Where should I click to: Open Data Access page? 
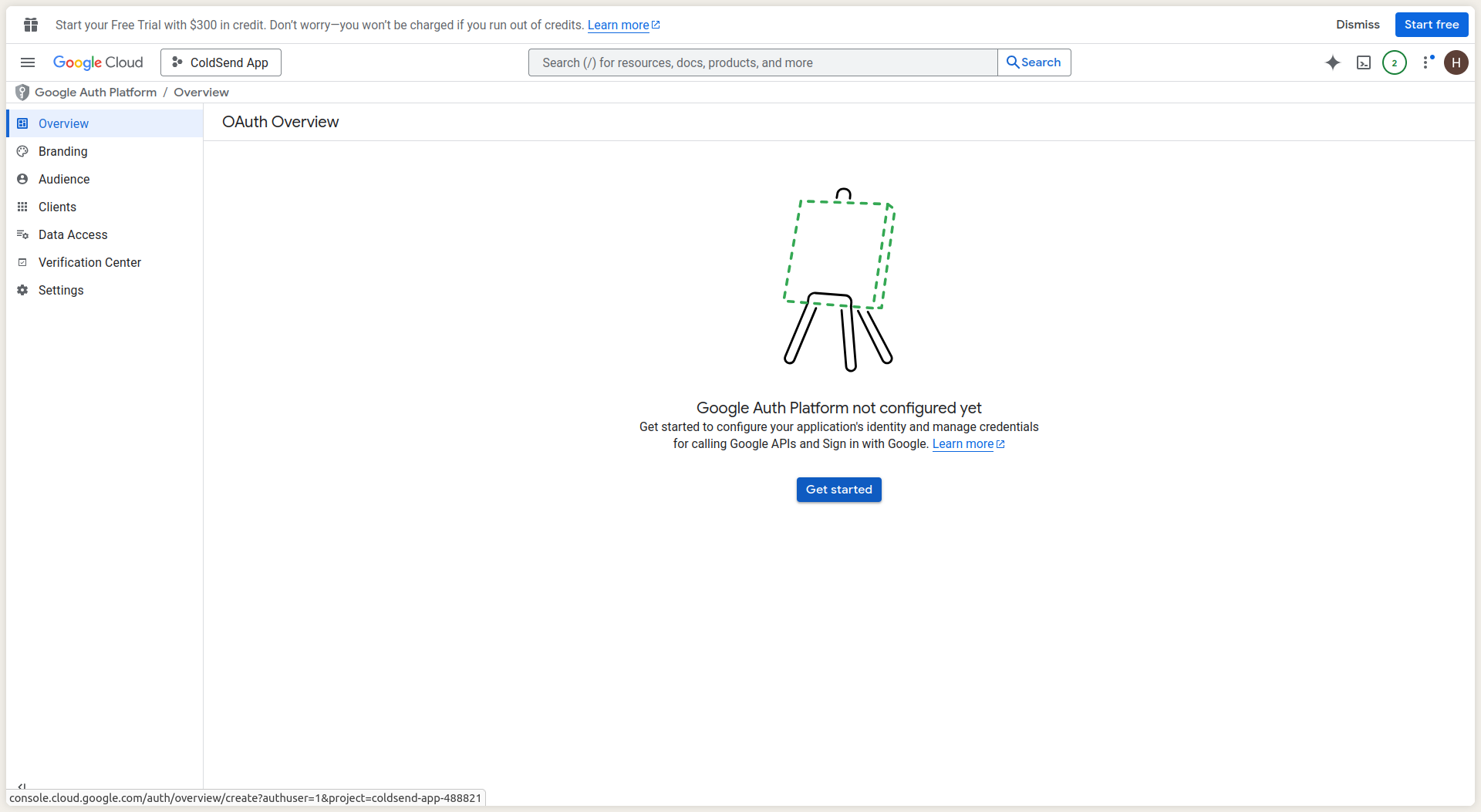tap(73, 234)
